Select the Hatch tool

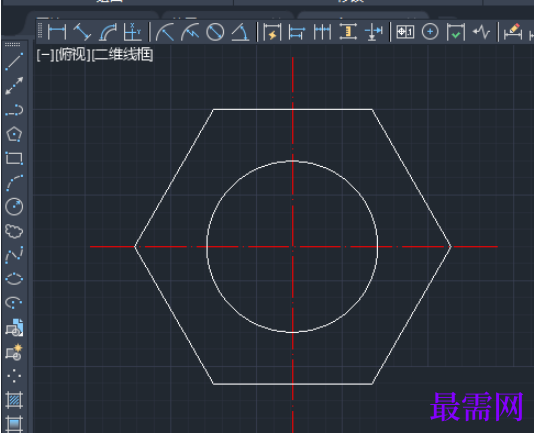[14, 400]
